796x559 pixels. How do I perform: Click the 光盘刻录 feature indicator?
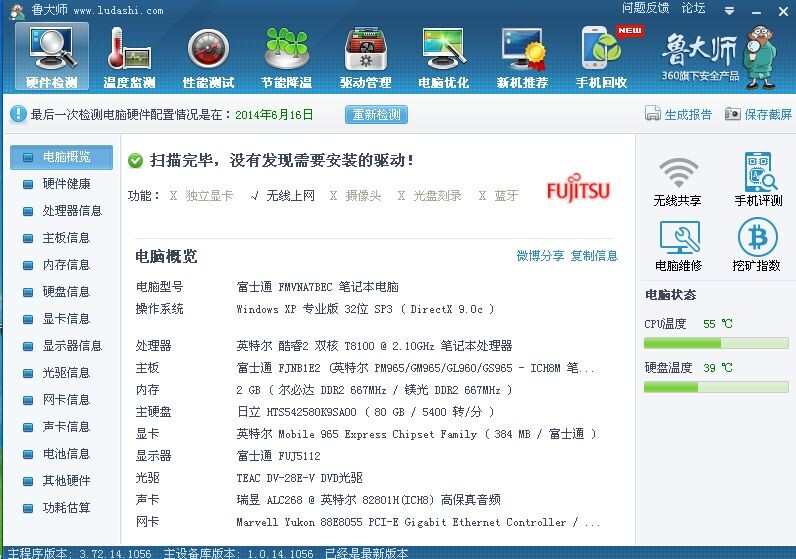tap(429, 195)
